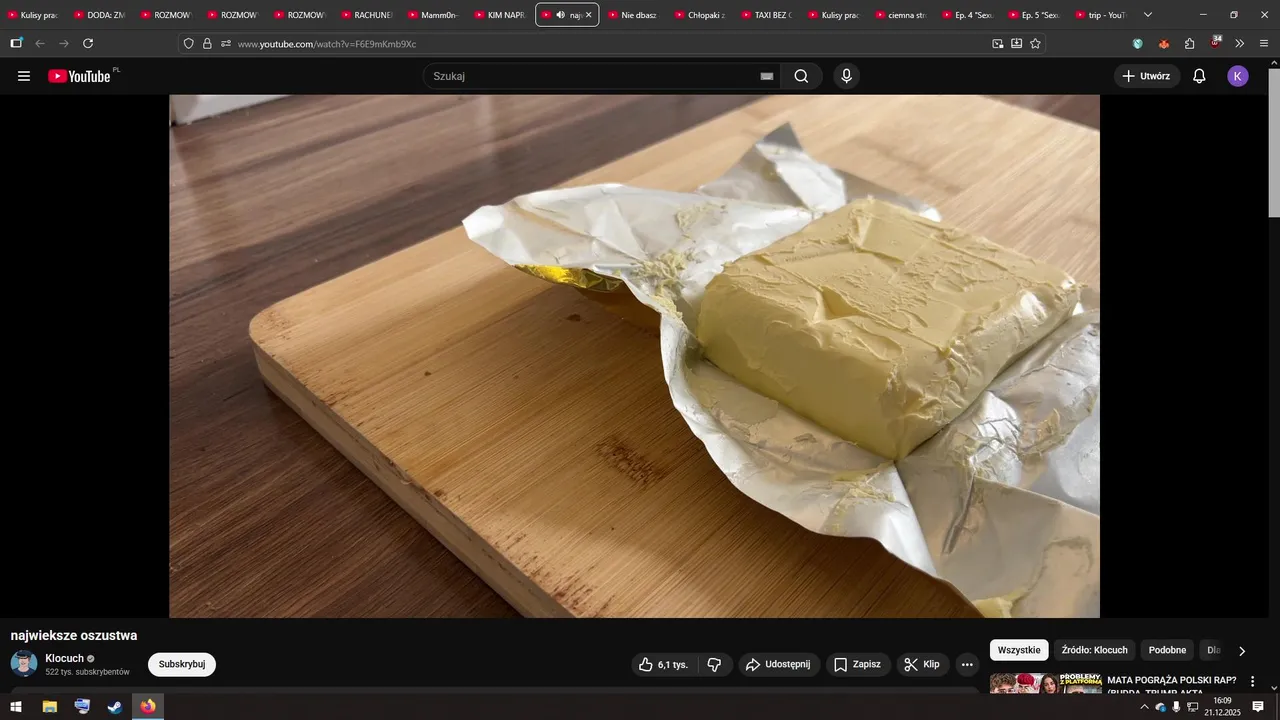The image size is (1280, 720).
Task: Open YouTube notifications bell
Action: 1199,76
